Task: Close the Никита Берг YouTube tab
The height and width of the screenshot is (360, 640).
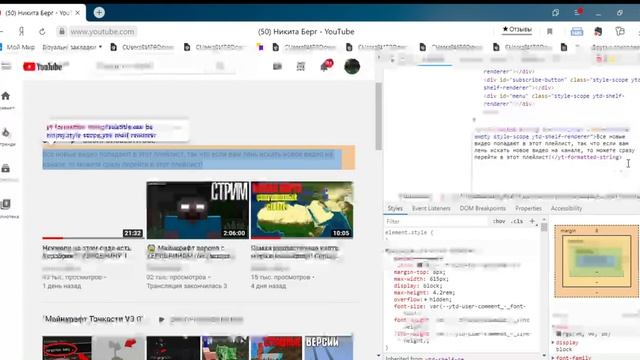Action: pos(78,13)
